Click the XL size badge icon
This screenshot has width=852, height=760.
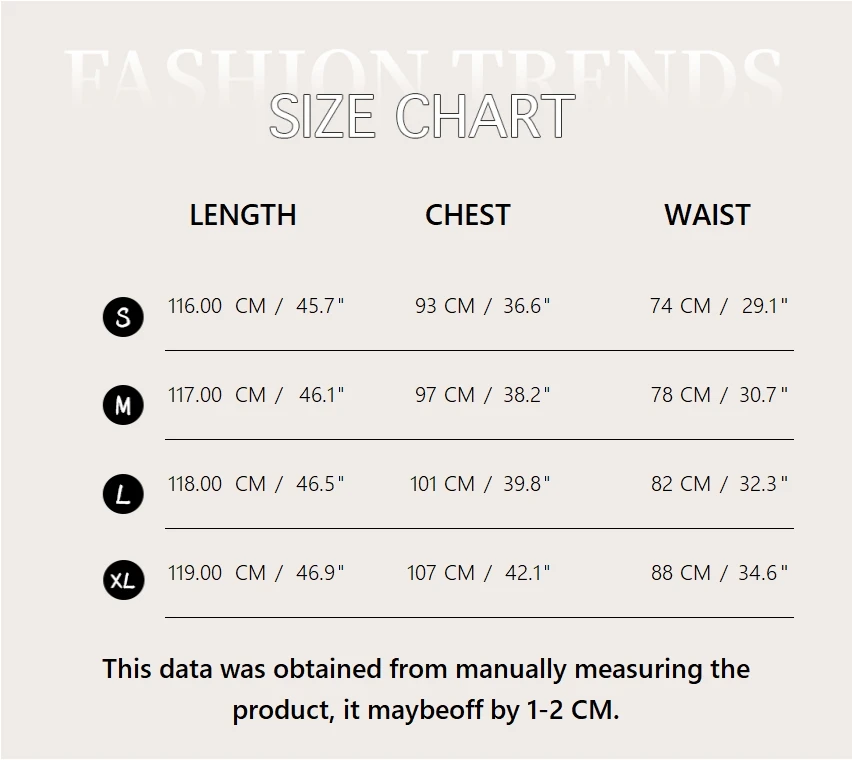(123, 580)
